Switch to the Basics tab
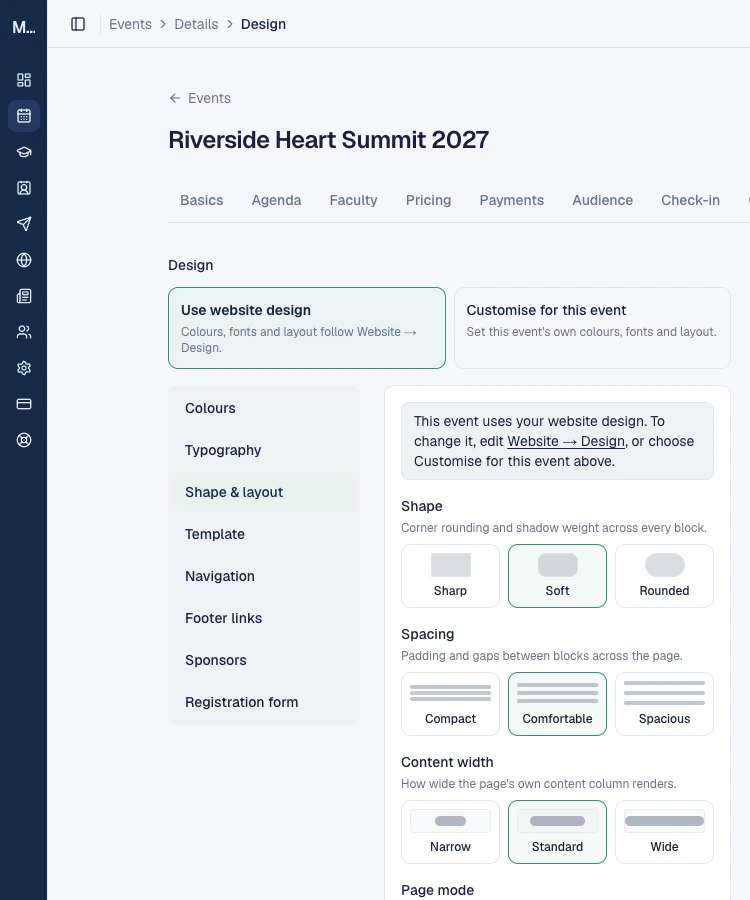Viewport: 750px width, 900px height. (x=201, y=200)
